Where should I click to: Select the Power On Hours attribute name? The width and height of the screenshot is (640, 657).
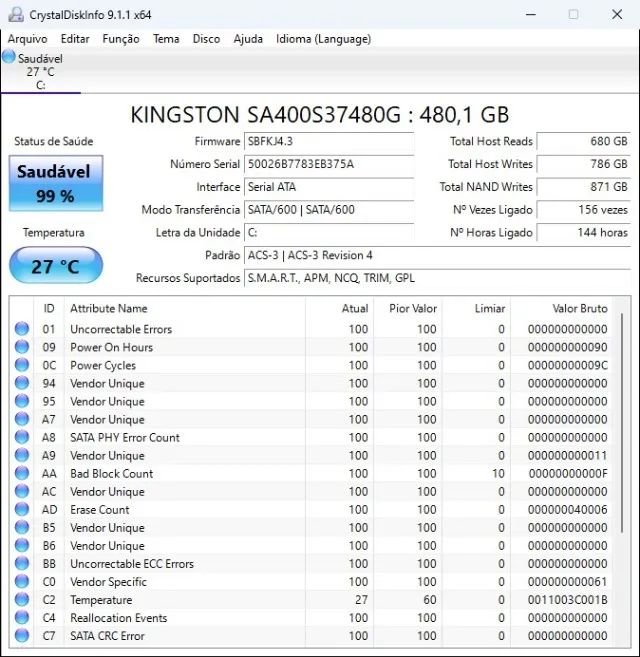(x=111, y=347)
